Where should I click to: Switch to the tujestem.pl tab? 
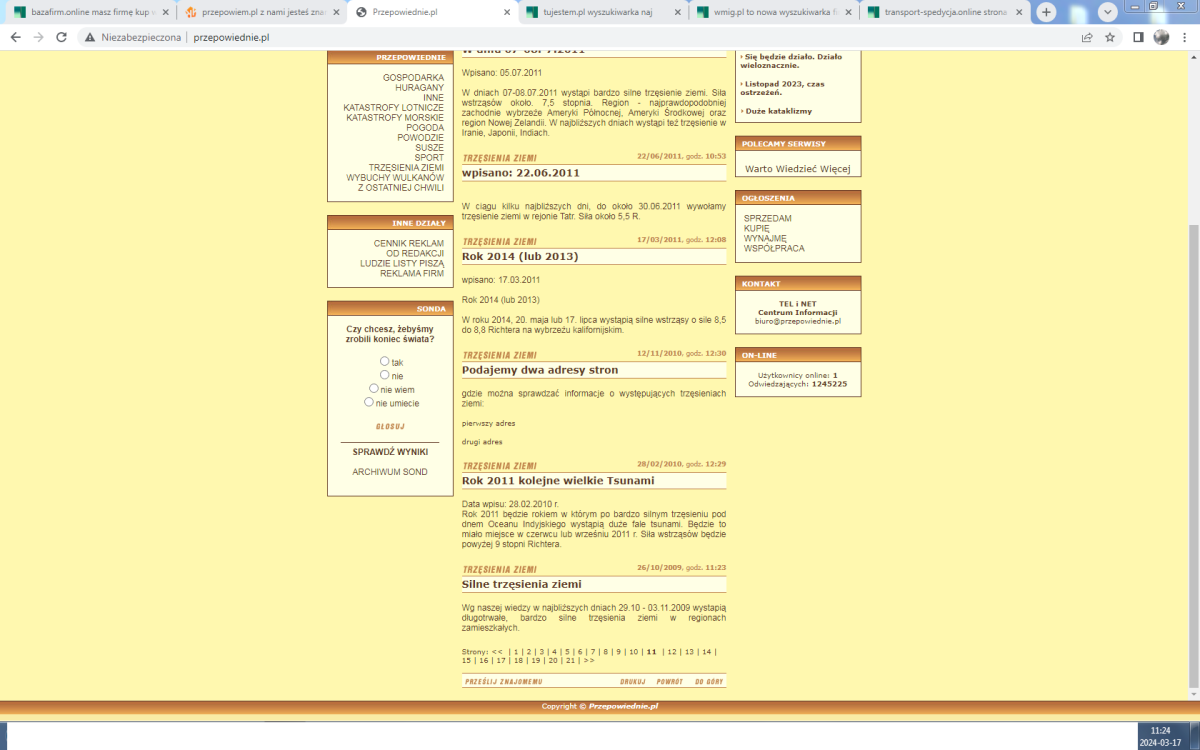pyautogui.click(x=600, y=12)
